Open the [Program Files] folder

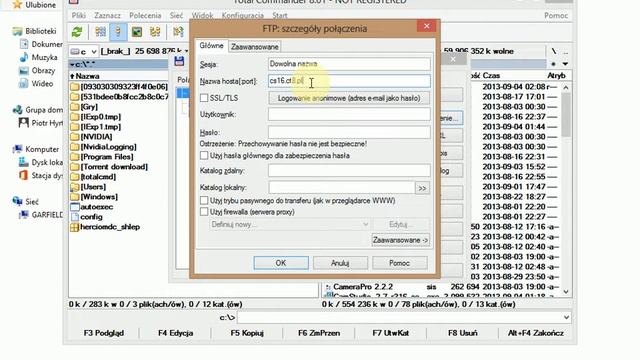[102, 157]
